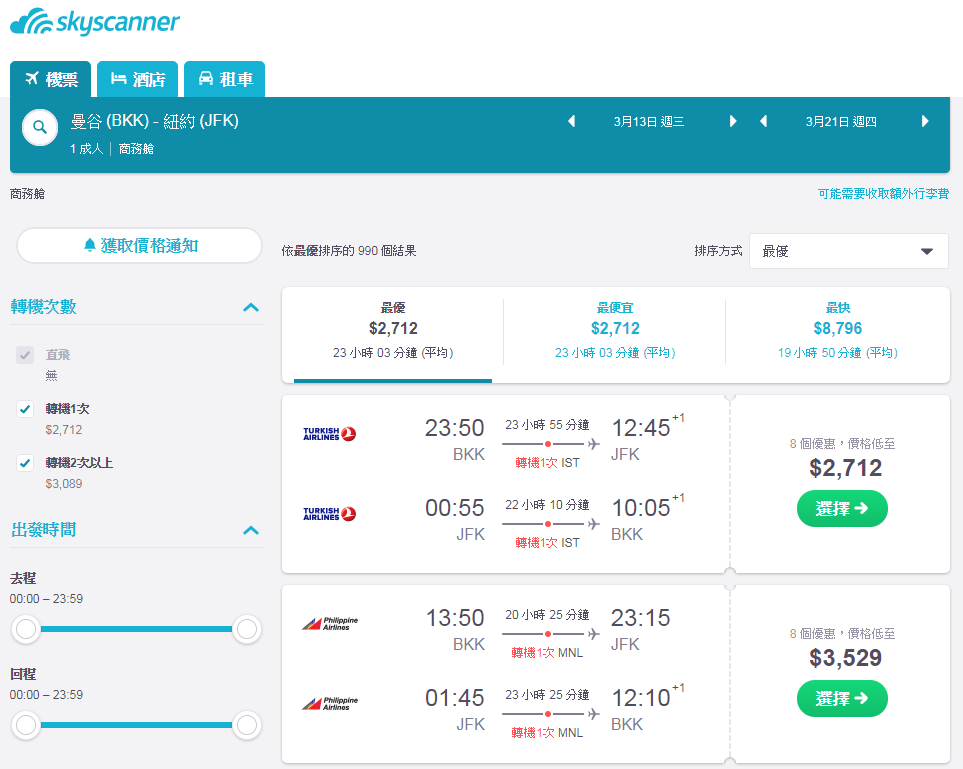Toggle the 直飛 checkbox
The image size is (963, 769).
[25, 355]
